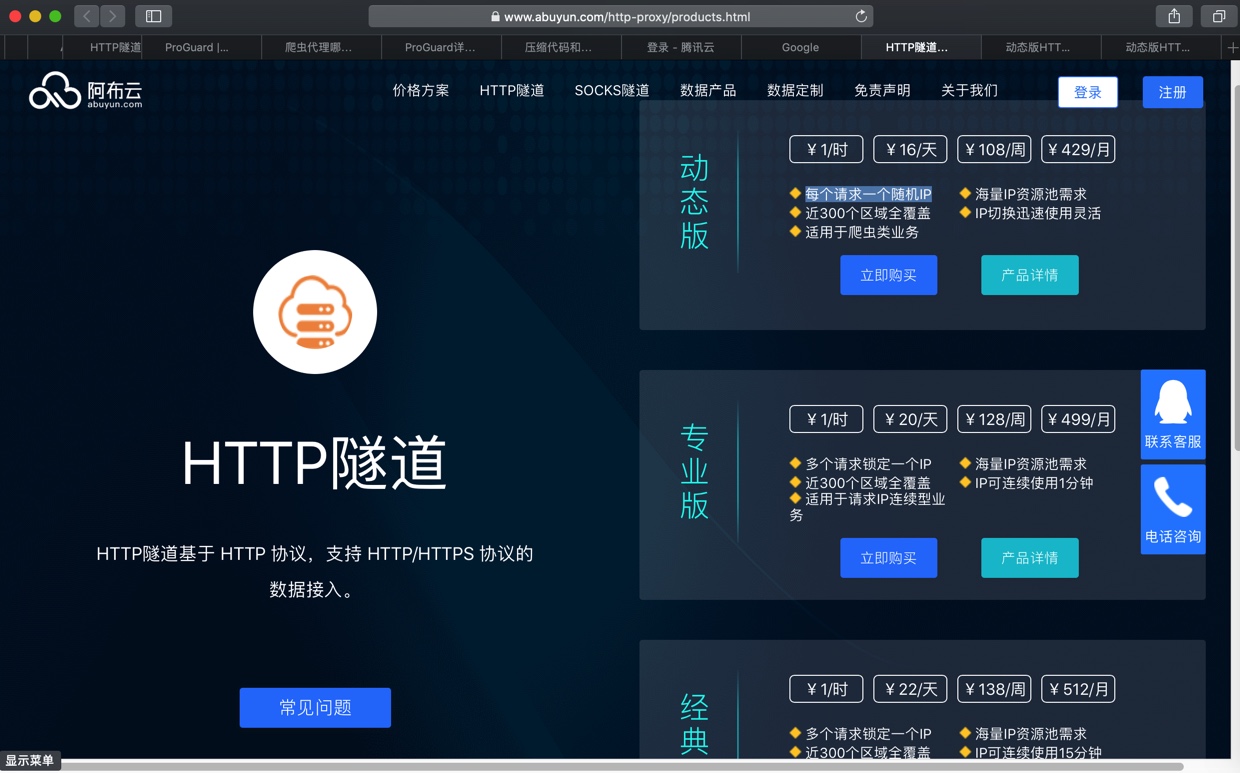Click text IP可连续使用1分钟
The image size is (1240, 773).
pos(1034,483)
